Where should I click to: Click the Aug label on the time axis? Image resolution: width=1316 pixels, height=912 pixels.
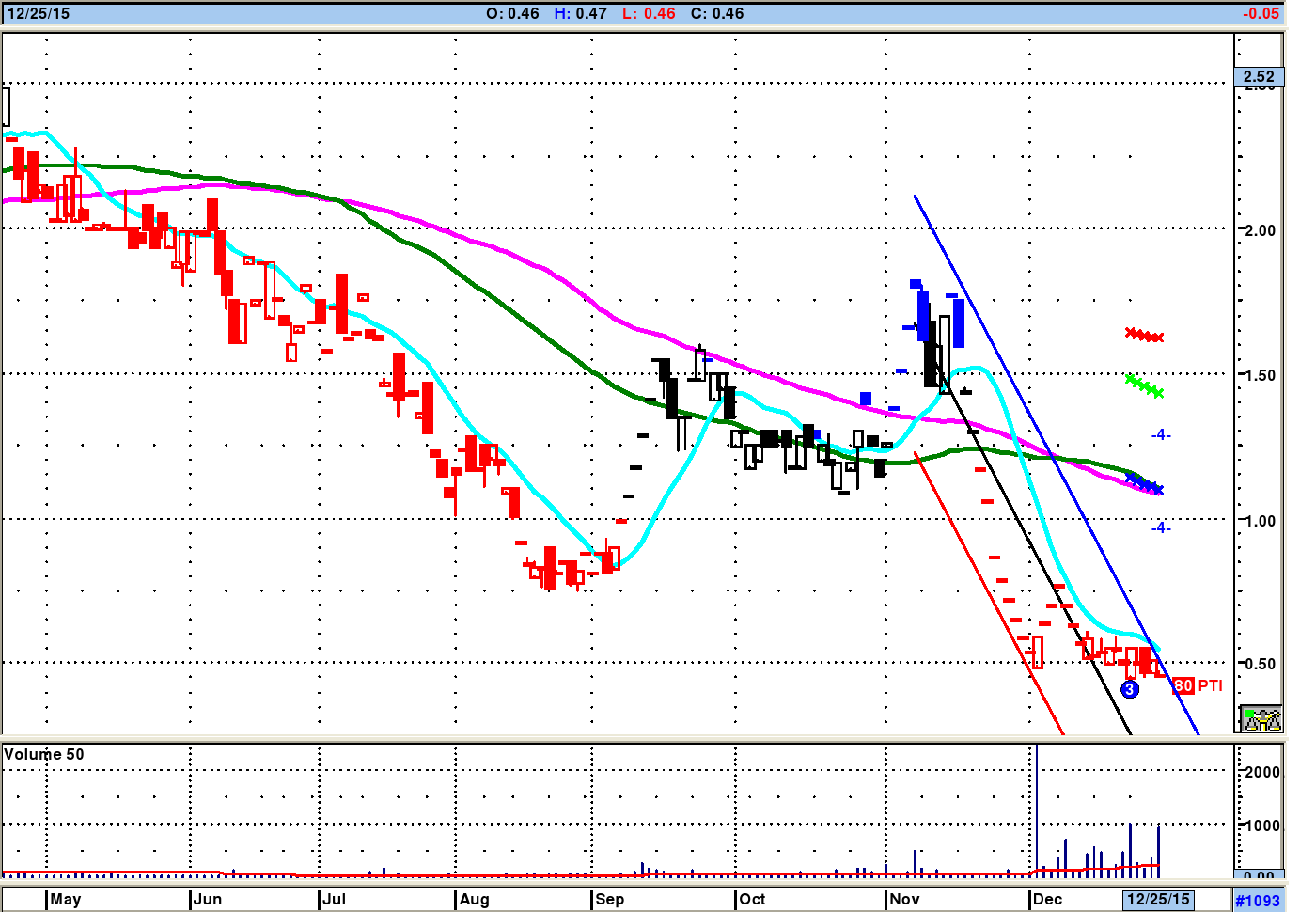pyautogui.click(x=475, y=899)
